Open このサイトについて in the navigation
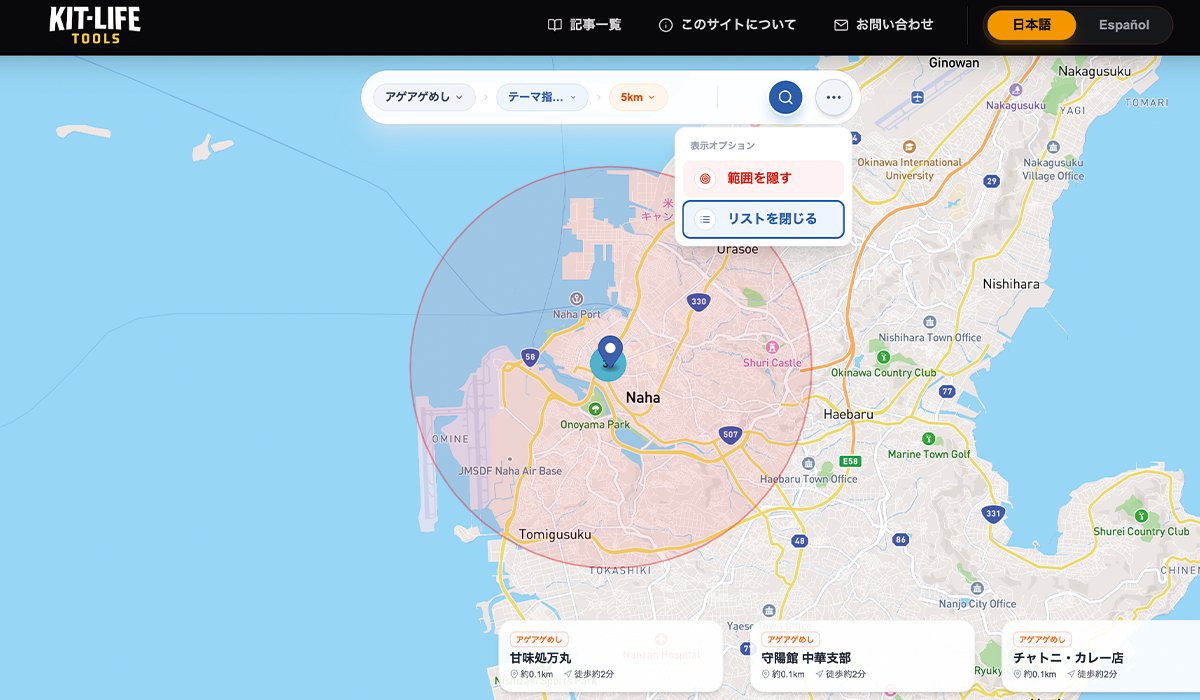The width and height of the screenshot is (1200, 700). coord(727,25)
